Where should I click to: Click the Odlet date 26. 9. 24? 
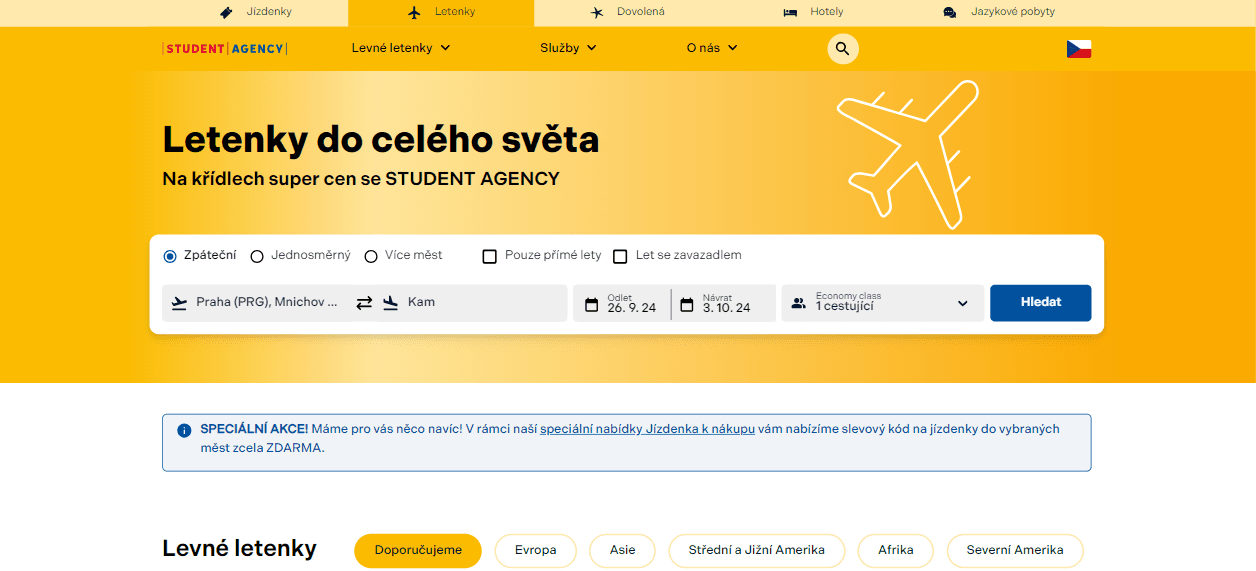[621, 303]
